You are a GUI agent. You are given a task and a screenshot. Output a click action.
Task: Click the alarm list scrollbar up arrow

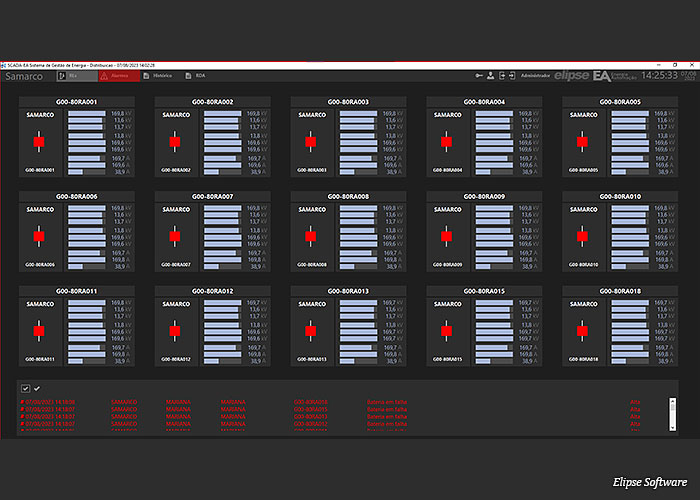point(673,401)
